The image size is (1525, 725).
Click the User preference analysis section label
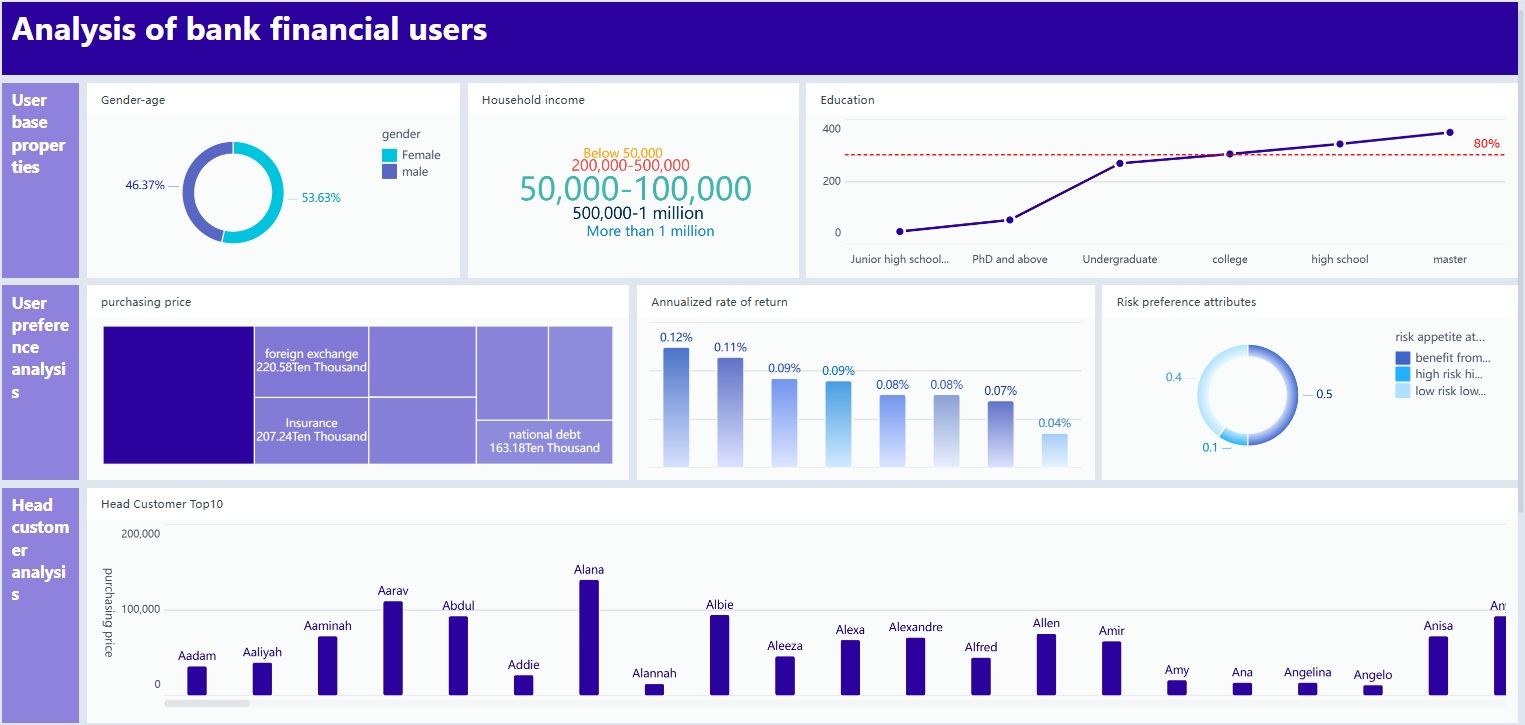[x=40, y=347]
